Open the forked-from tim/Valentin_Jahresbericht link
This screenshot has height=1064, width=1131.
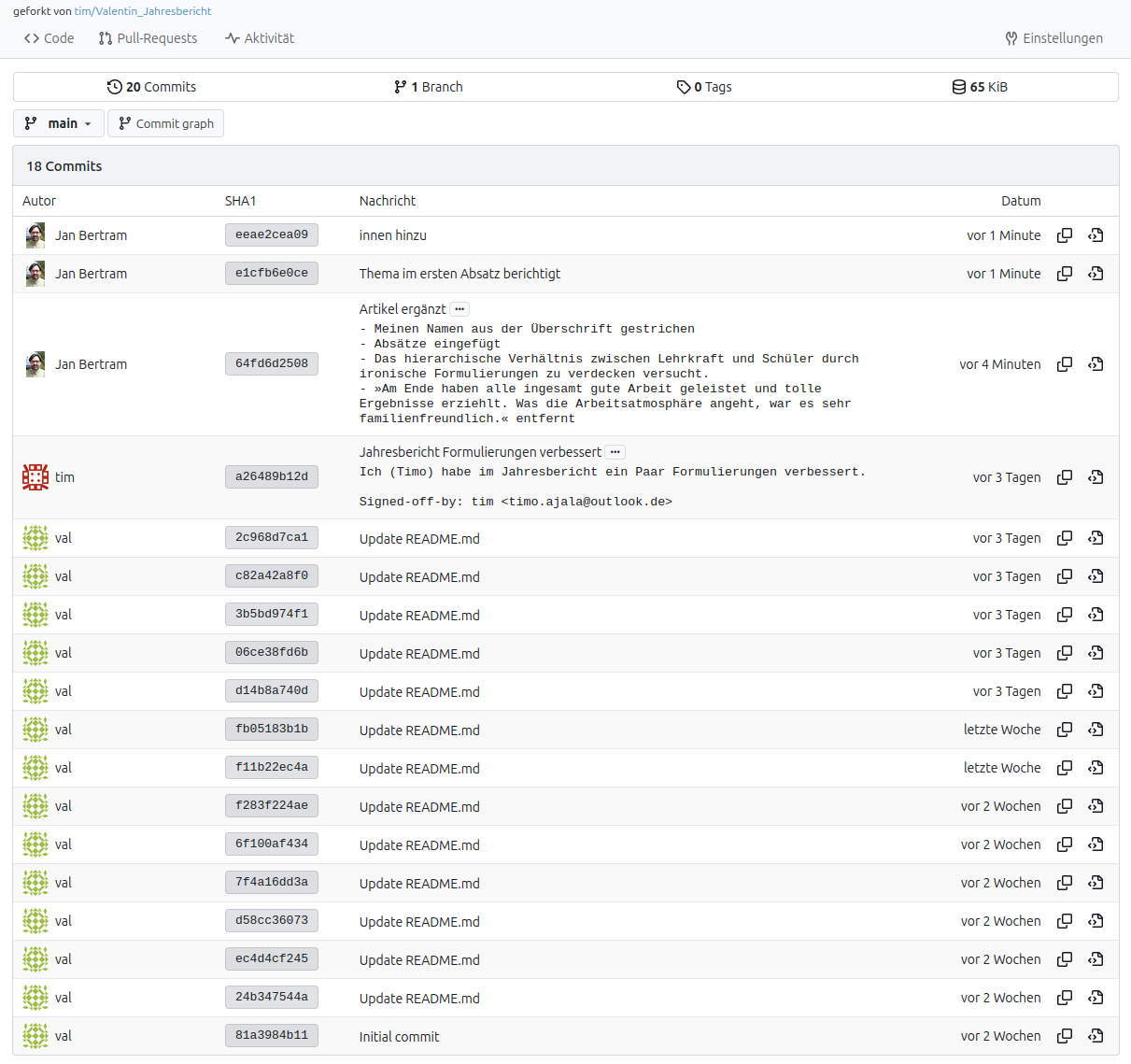tap(143, 11)
